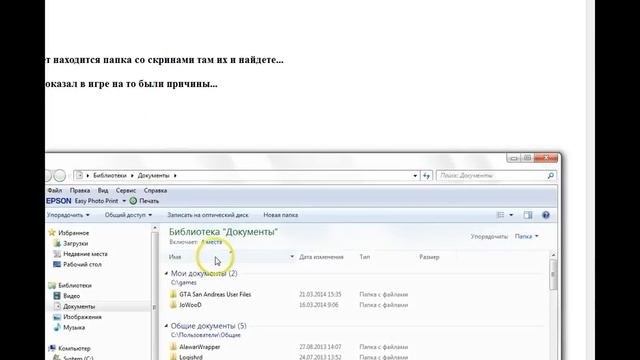The height and width of the screenshot is (360, 640).
Task: Select Компьютер in navigation pane
Action: tap(74, 348)
